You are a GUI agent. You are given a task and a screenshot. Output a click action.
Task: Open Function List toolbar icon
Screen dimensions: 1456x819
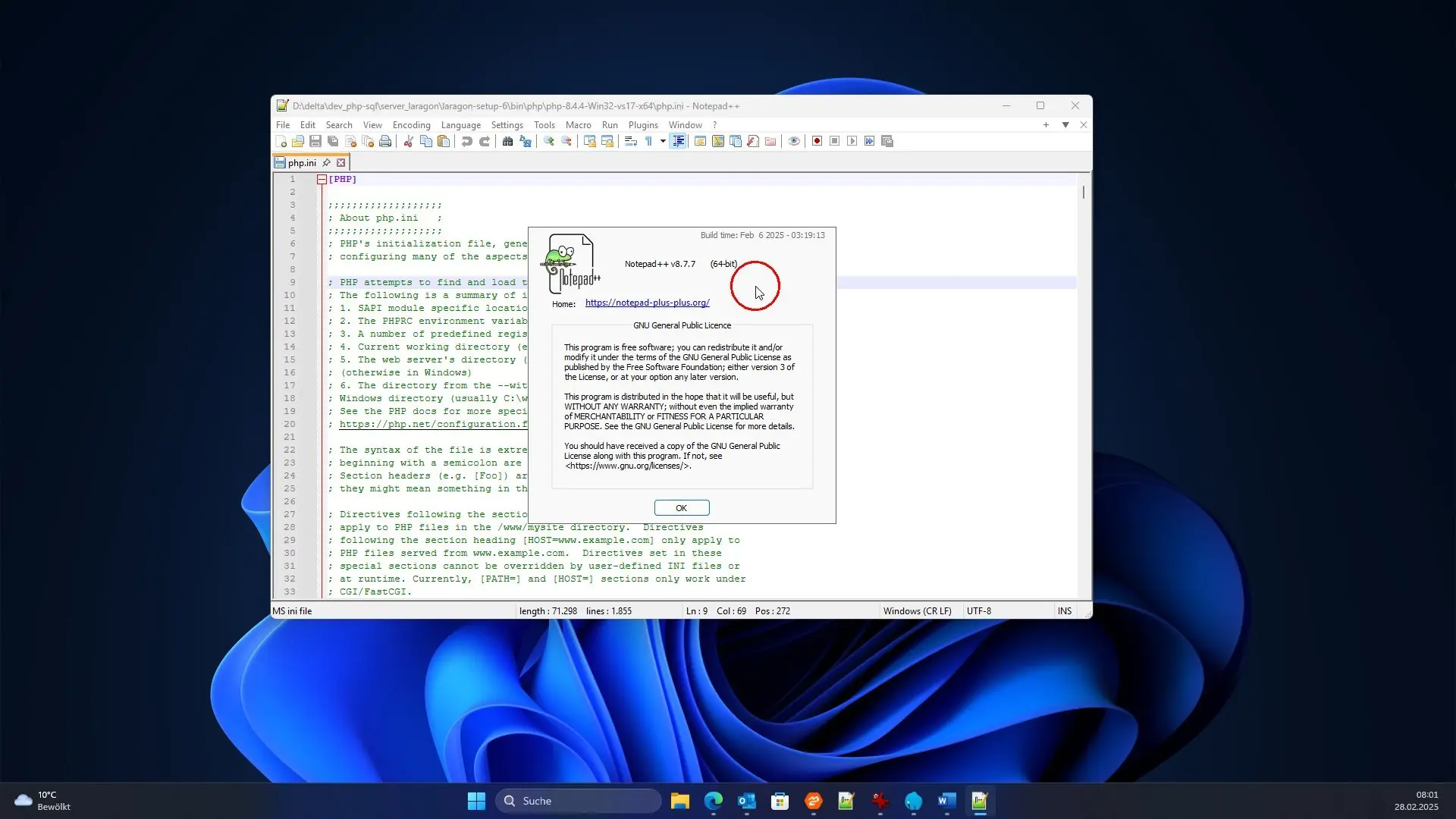(x=753, y=141)
